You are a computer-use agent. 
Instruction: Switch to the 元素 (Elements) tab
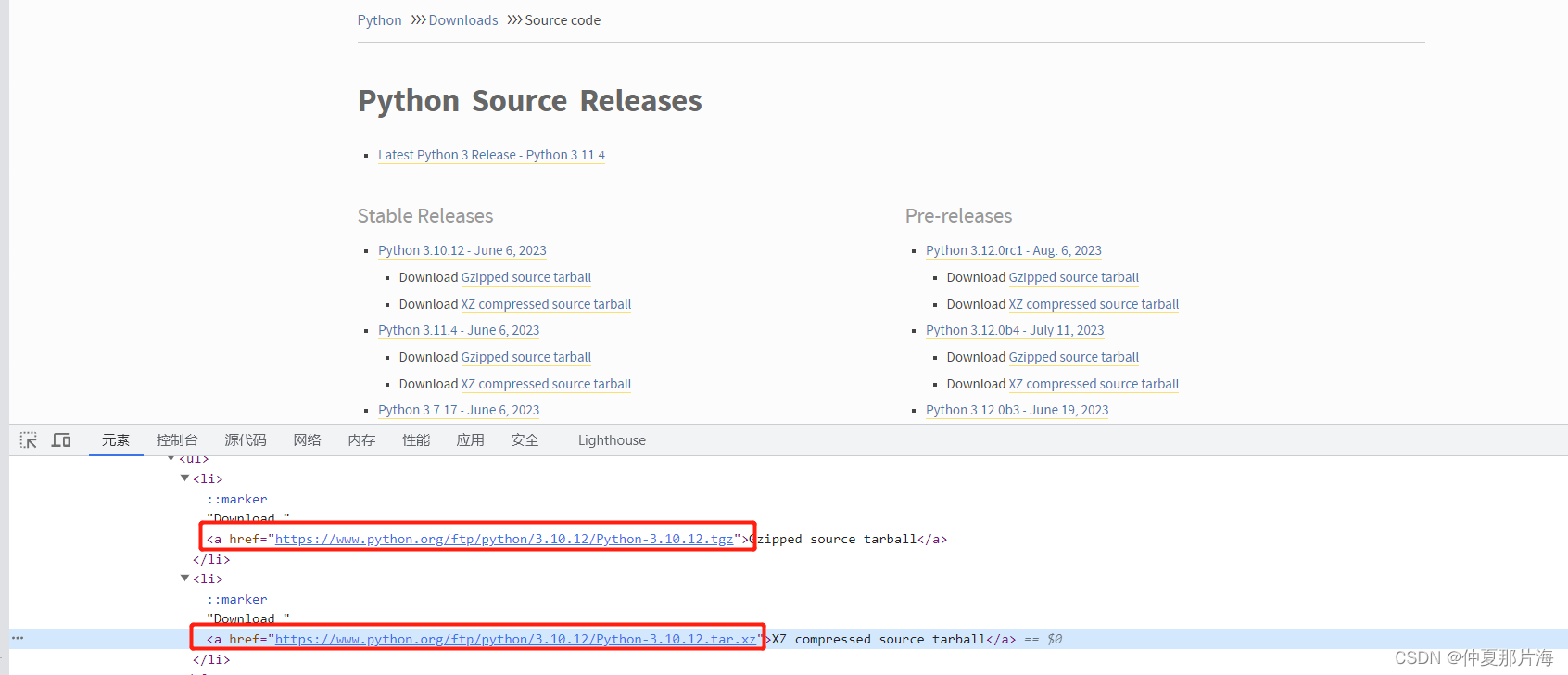[116, 440]
